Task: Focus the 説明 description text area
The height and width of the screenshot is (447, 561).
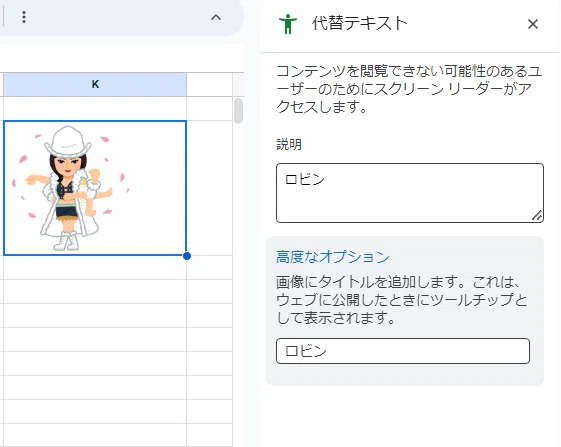Action: (410, 193)
